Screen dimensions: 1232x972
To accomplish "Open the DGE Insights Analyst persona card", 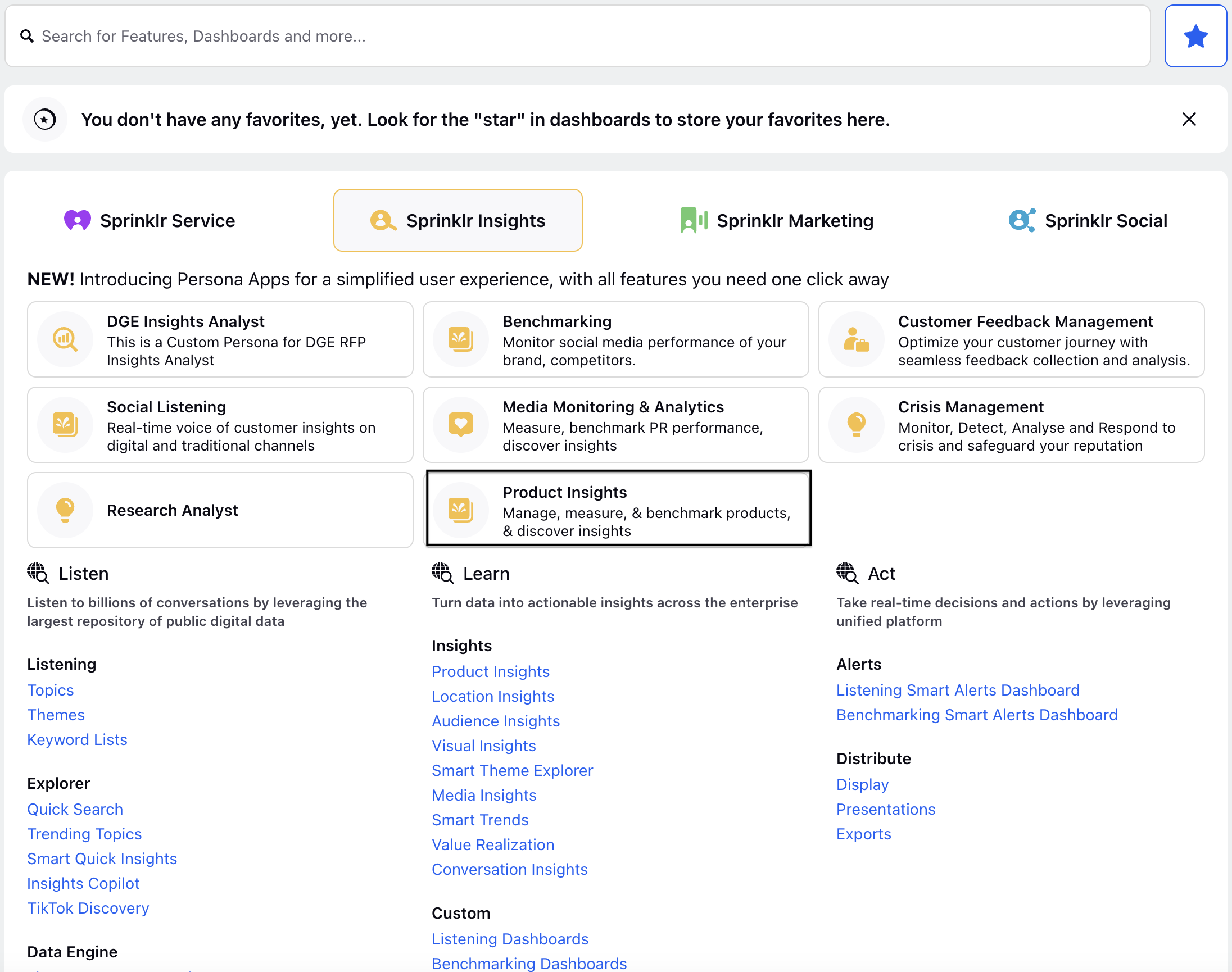I will 220,339.
